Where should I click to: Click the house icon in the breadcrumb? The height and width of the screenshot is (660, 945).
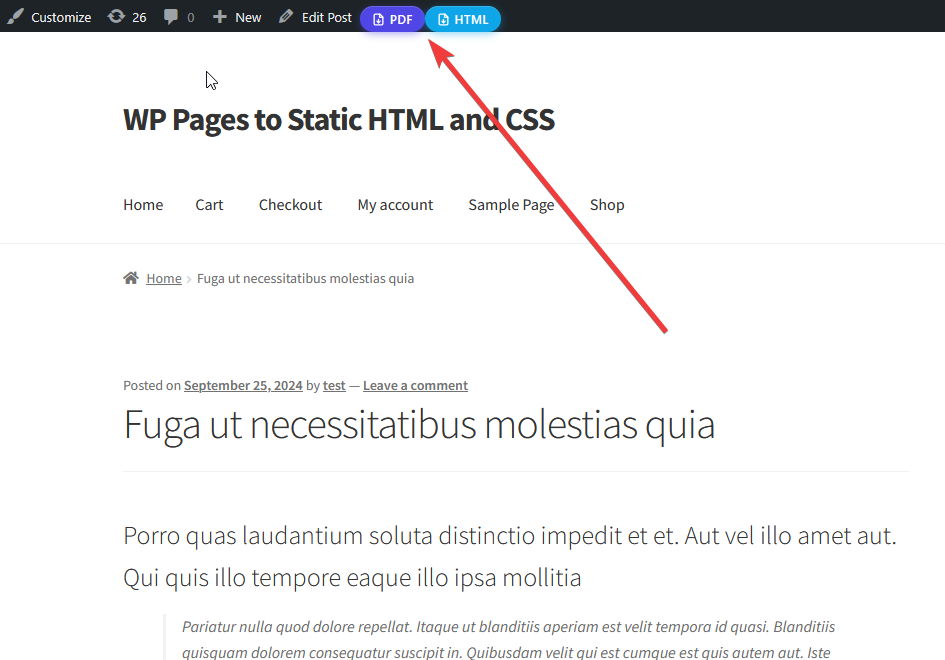130,277
